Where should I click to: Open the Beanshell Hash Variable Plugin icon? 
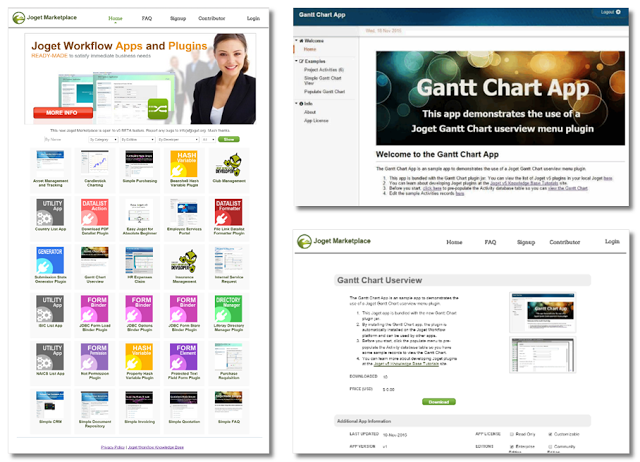pyautogui.click(x=184, y=164)
